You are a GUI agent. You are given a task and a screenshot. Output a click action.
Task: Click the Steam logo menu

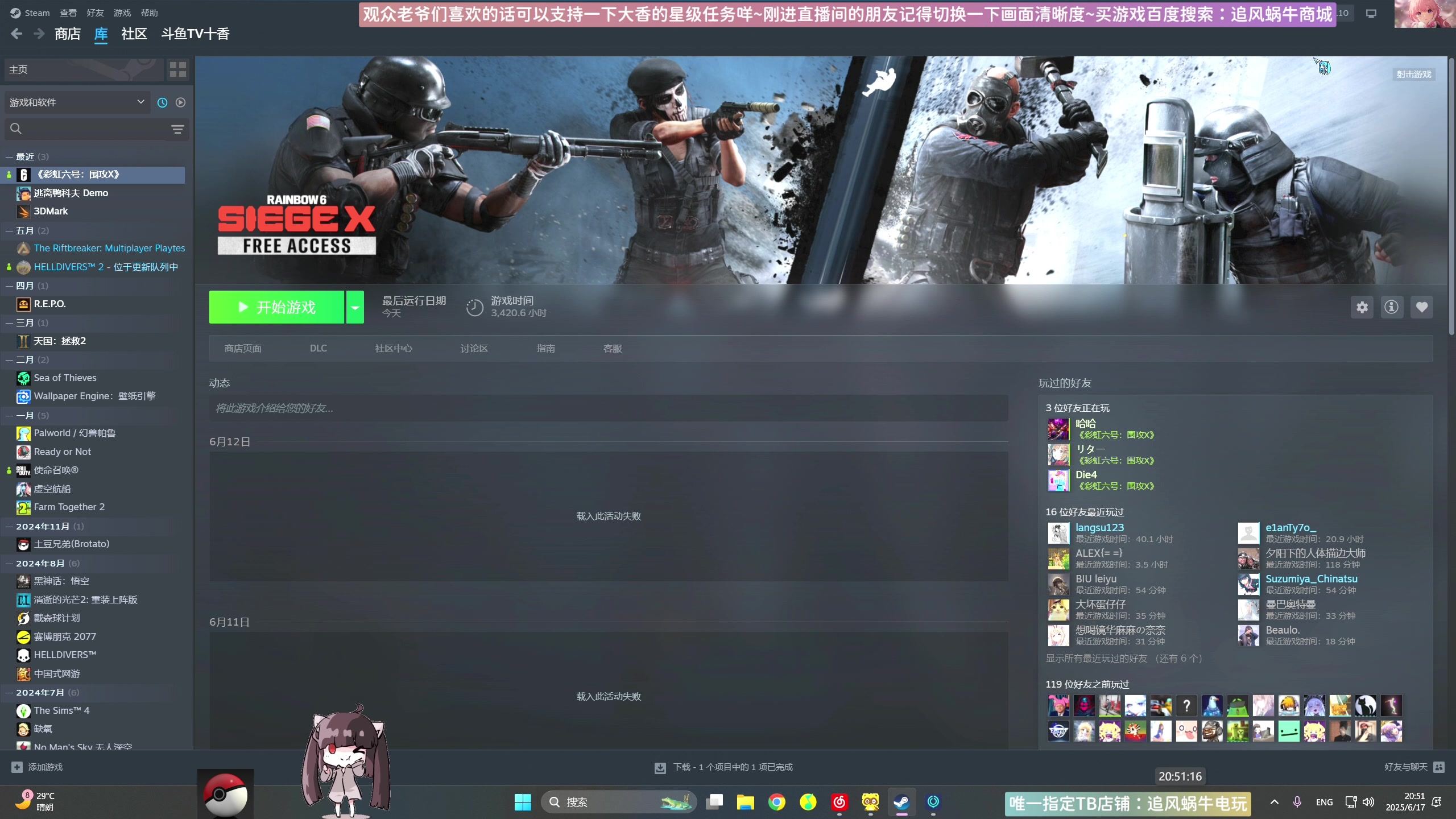tap(30, 13)
